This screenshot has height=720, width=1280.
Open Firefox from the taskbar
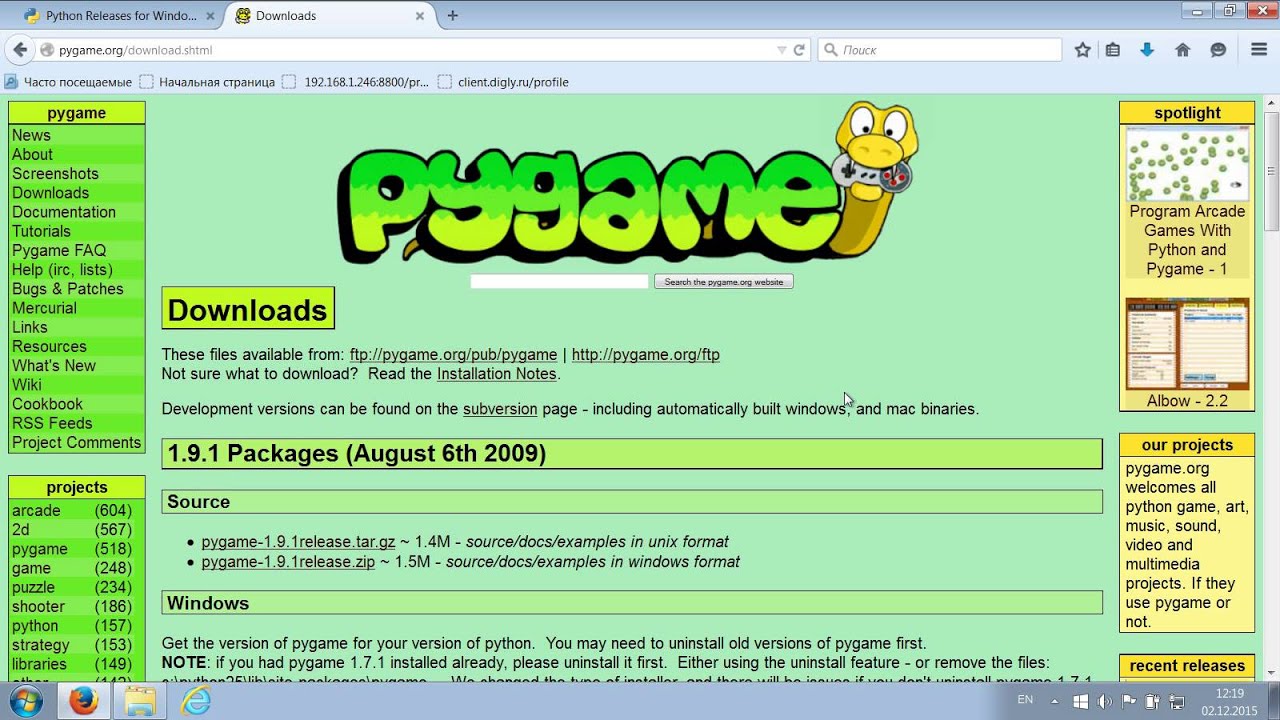84,701
